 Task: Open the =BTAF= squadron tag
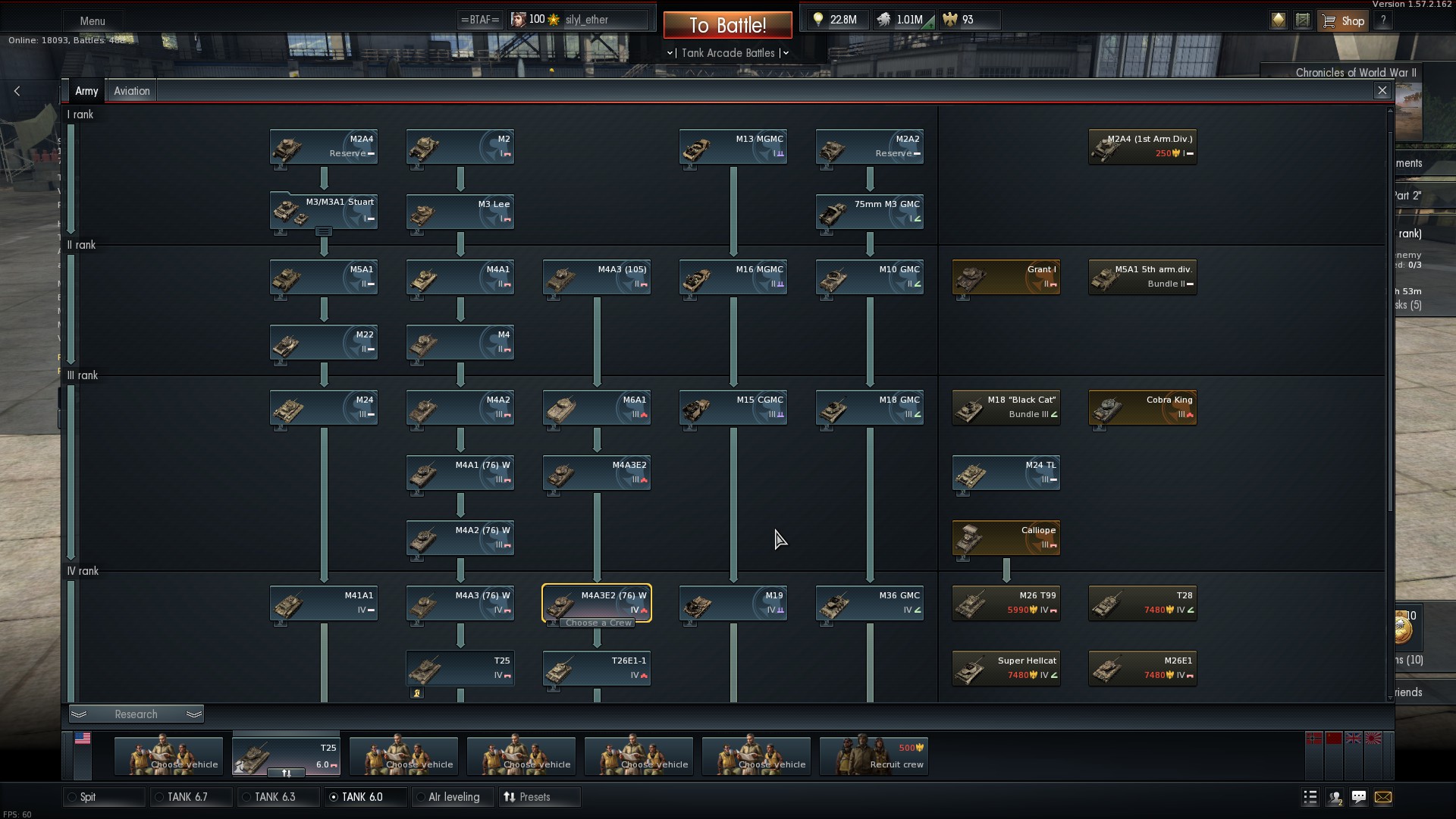[480, 20]
